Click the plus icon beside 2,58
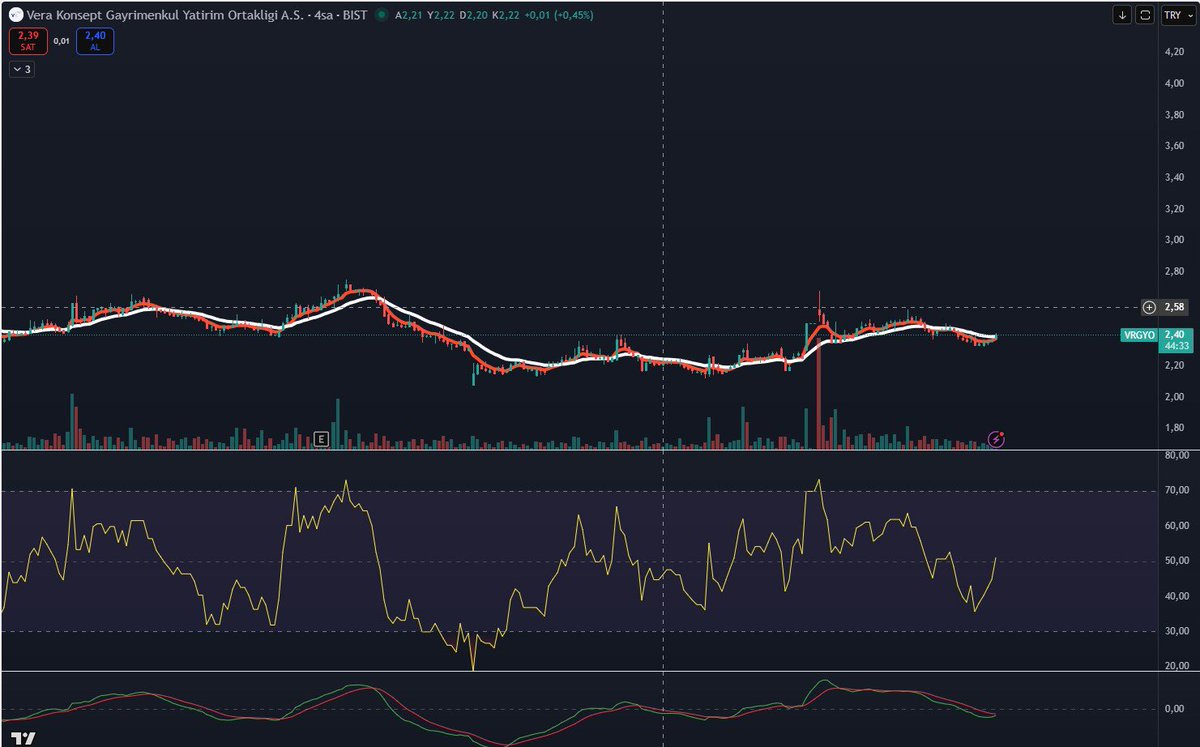The width and height of the screenshot is (1200, 747). coord(1149,307)
